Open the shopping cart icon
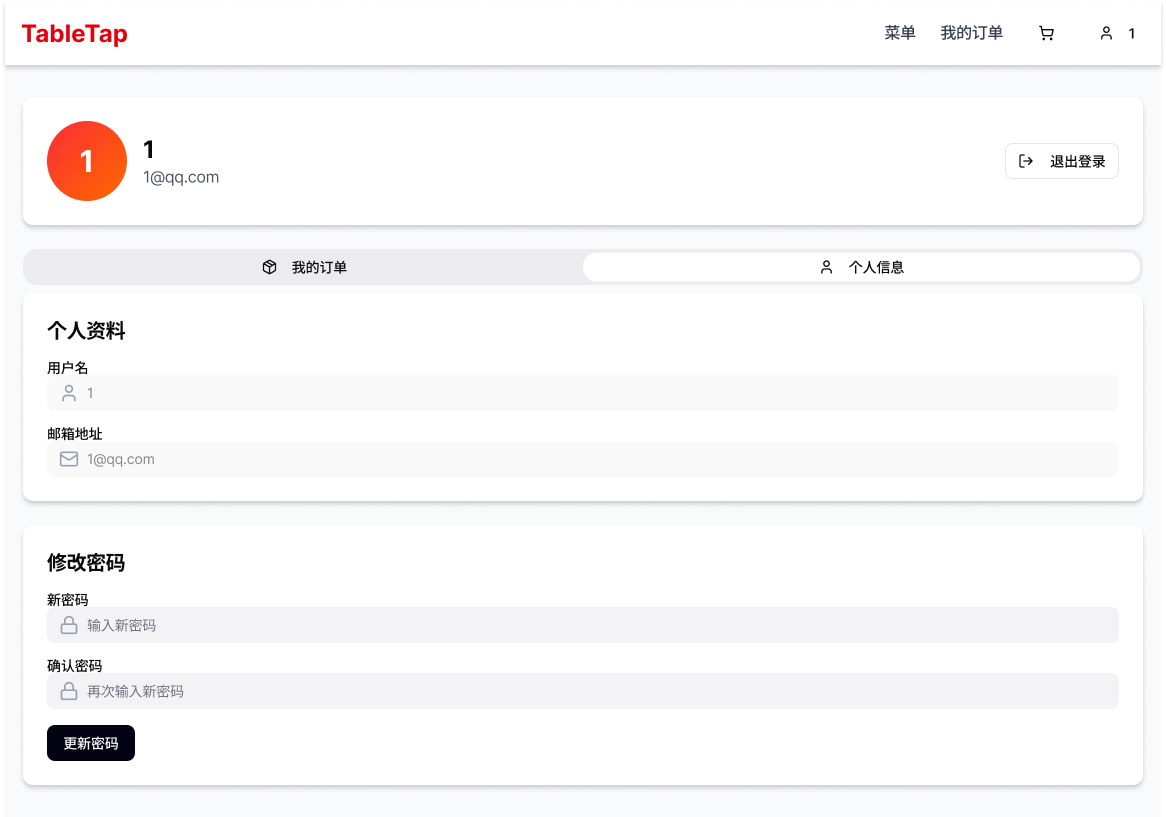Viewport: 1166px width, 817px height. [x=1046, y=33]
